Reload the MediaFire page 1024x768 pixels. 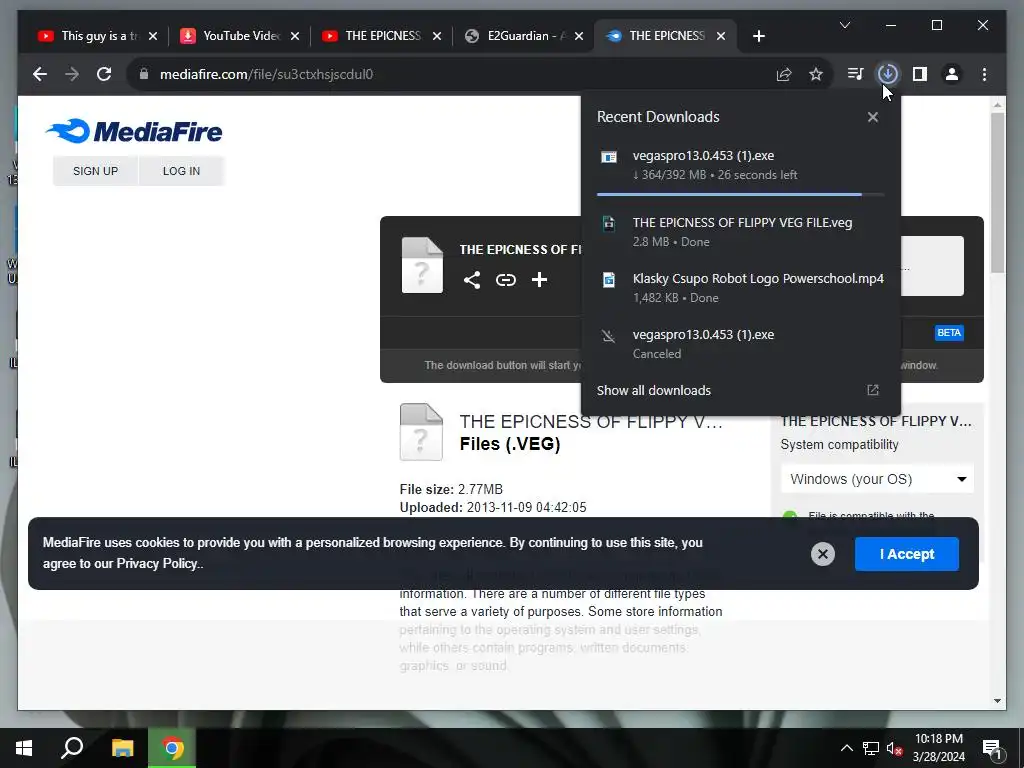(104, 74)
